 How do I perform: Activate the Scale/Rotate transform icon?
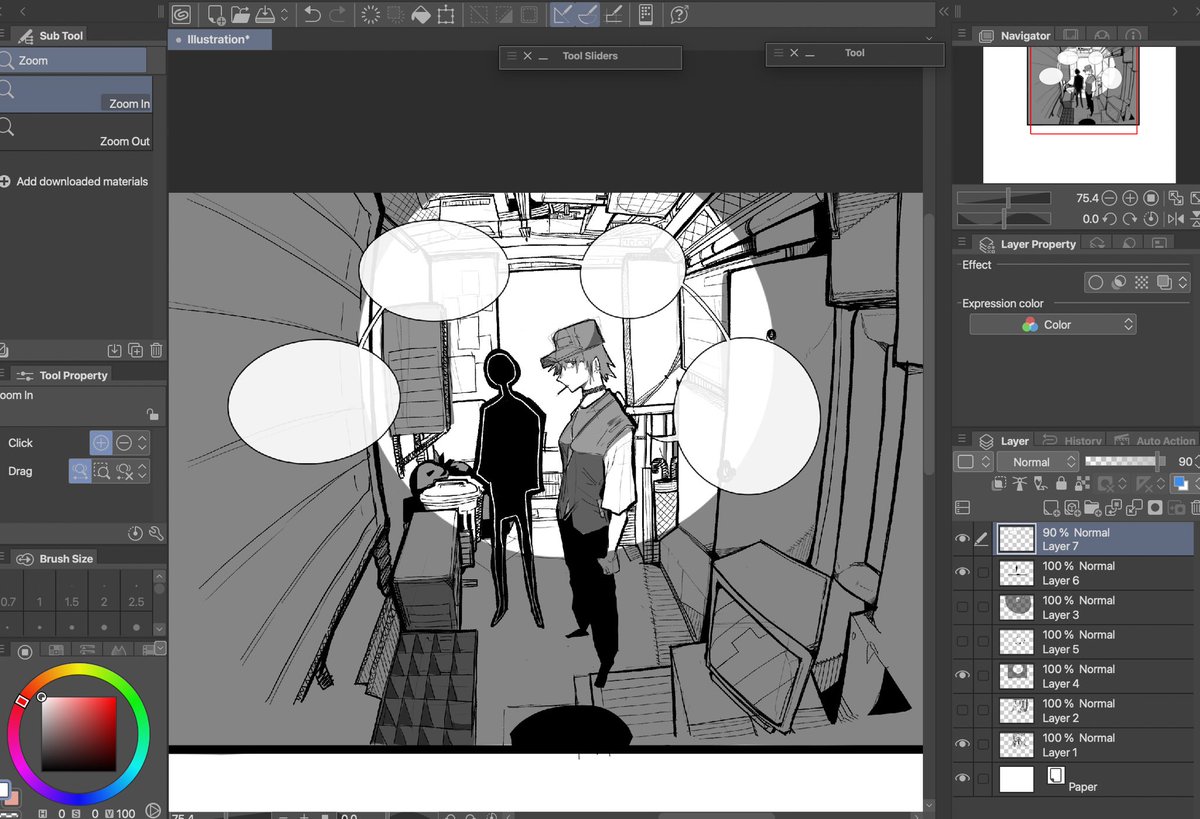(446, 14)
